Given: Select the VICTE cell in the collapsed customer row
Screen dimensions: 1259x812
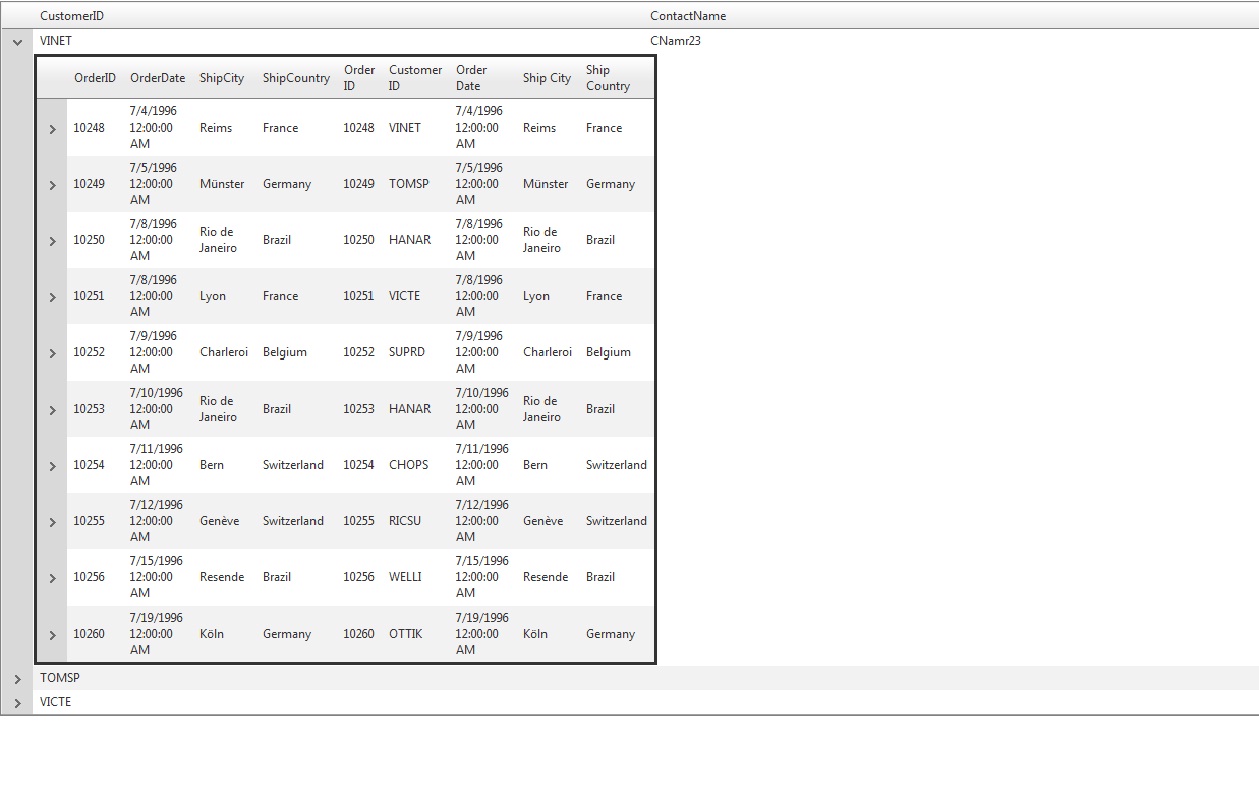Looking at the screenshot, I should pos(56,702).
